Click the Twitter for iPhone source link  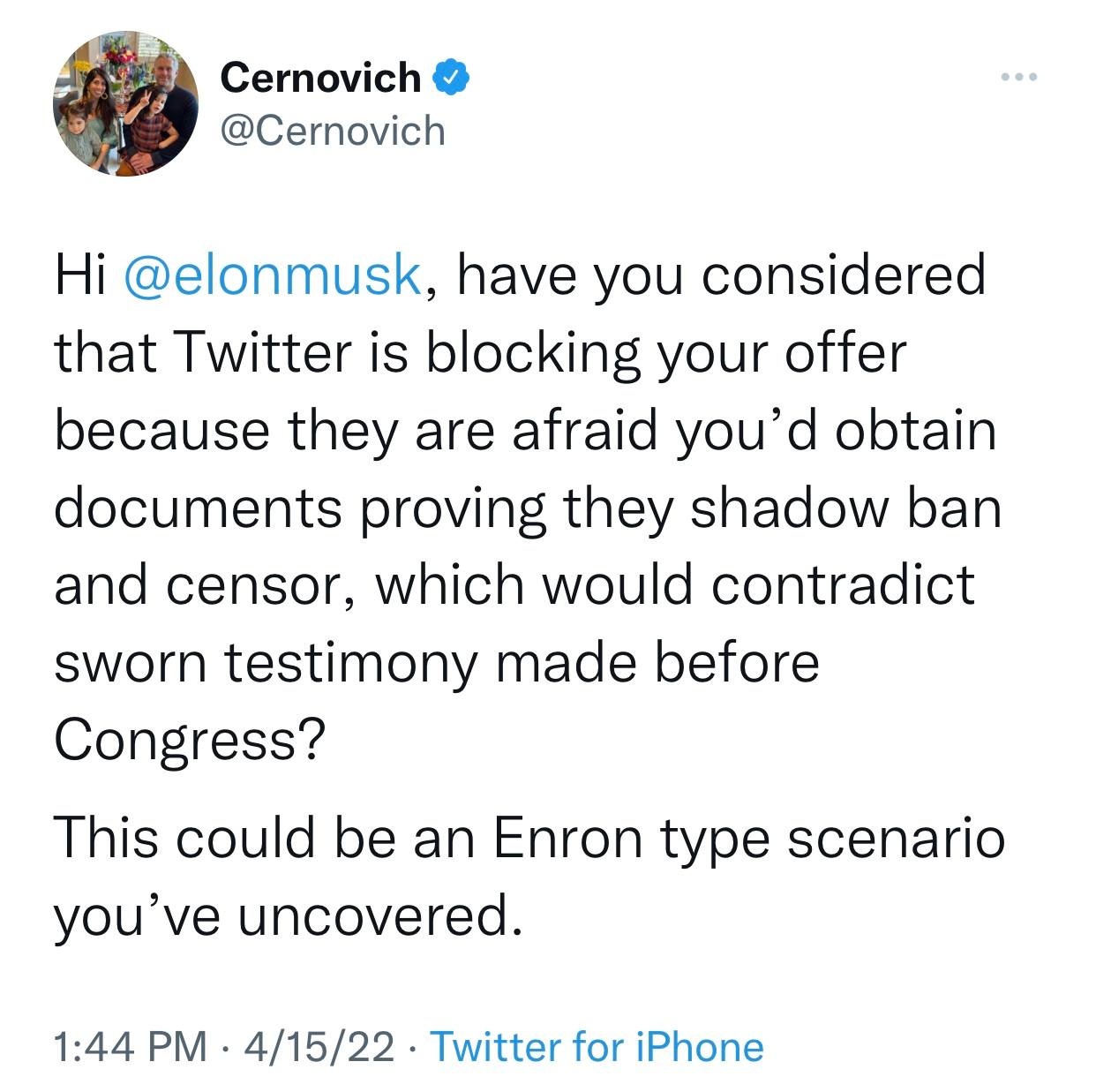[597, 1047]
